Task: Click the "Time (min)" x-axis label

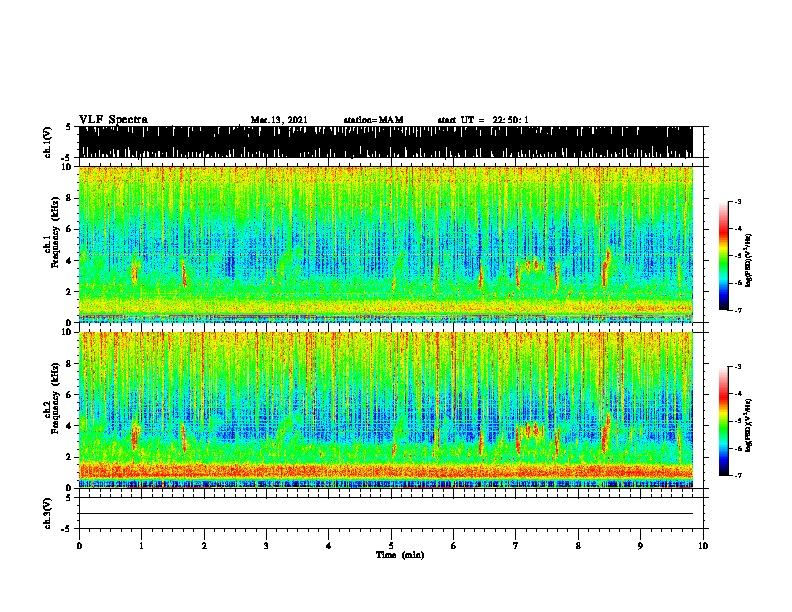Action: 400,555
